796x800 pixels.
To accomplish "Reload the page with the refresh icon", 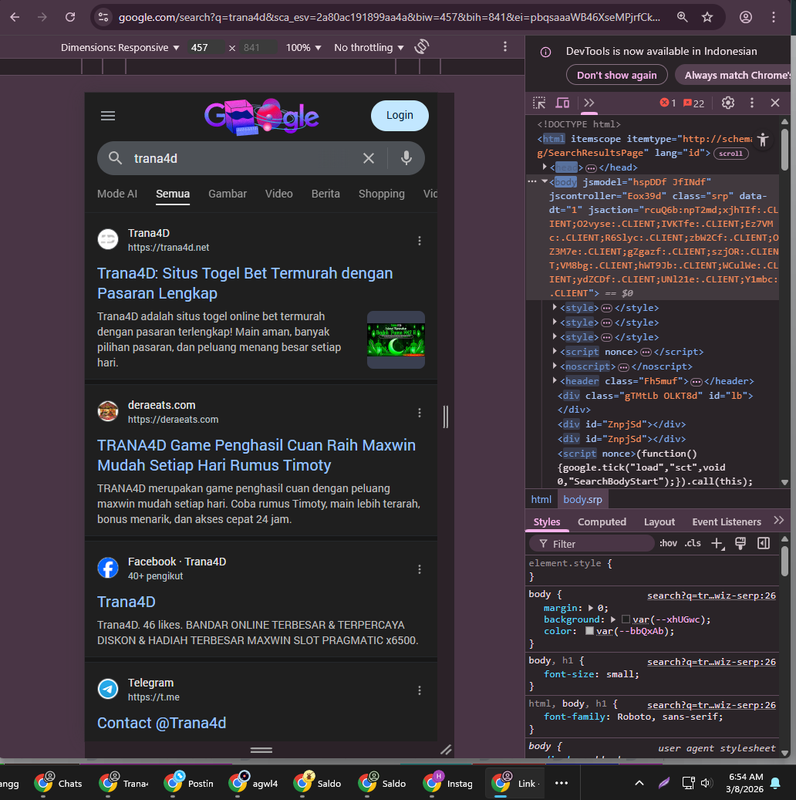I will coord(70,17).
